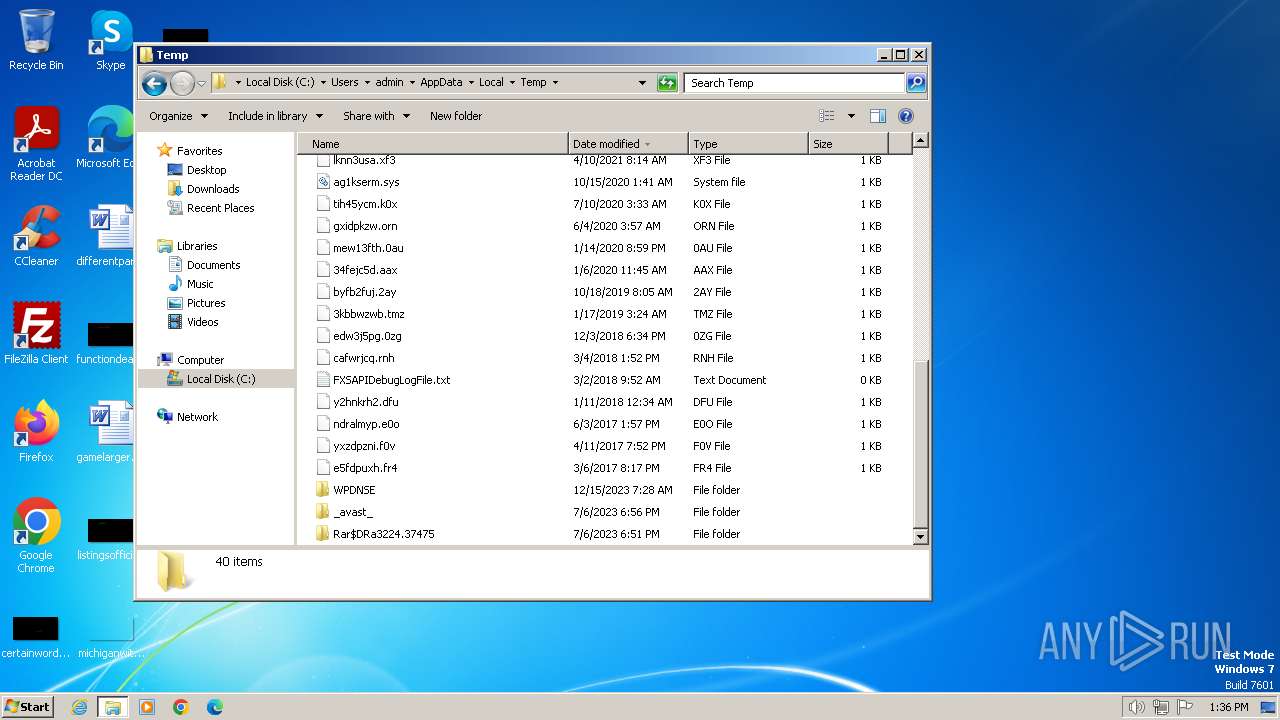Click the Local breadcrumb segment
Viewport: 1280px width, 720px height.
491,83
